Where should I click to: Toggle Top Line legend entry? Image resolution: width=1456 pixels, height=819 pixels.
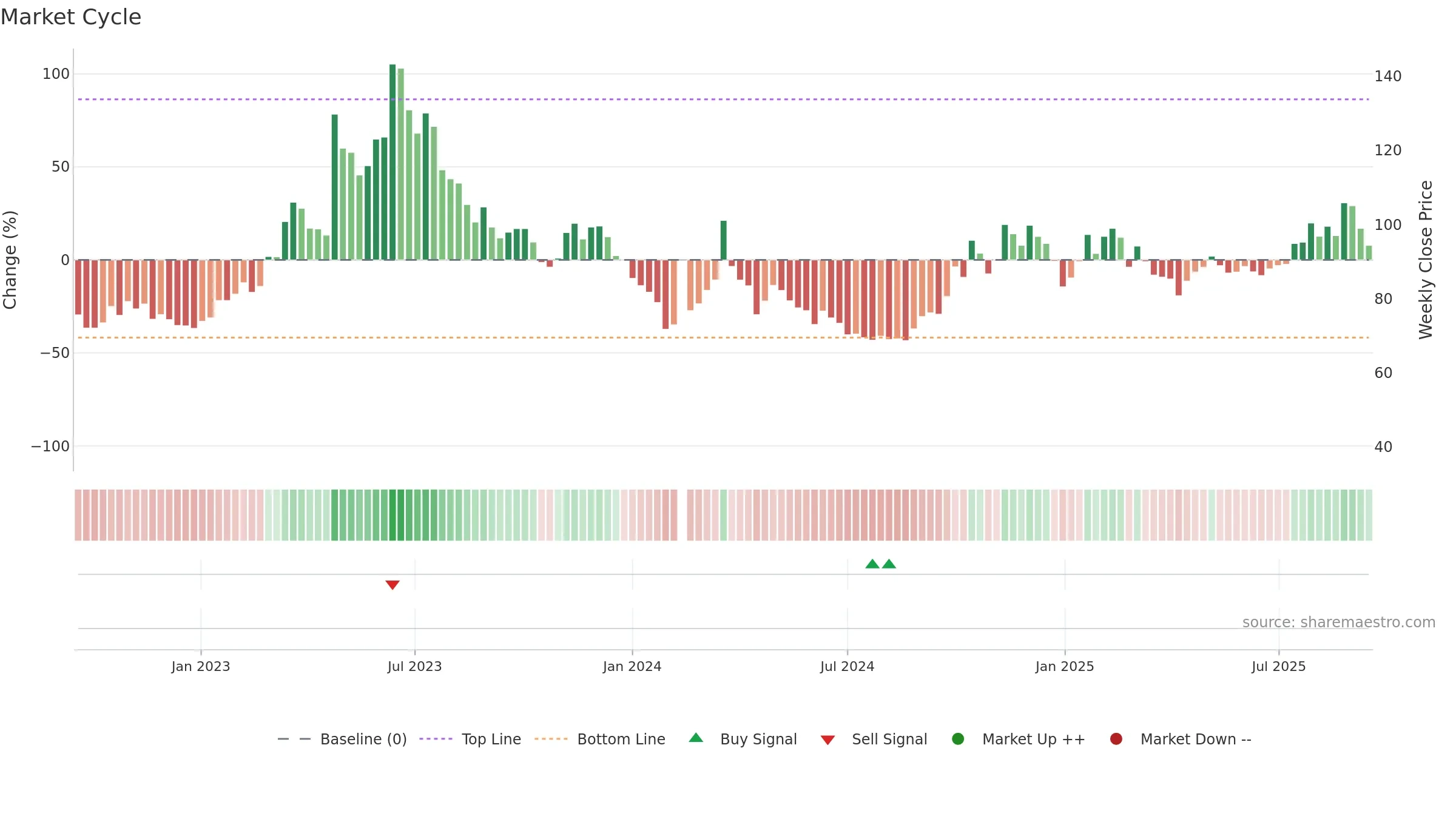(x=470, y=739)
